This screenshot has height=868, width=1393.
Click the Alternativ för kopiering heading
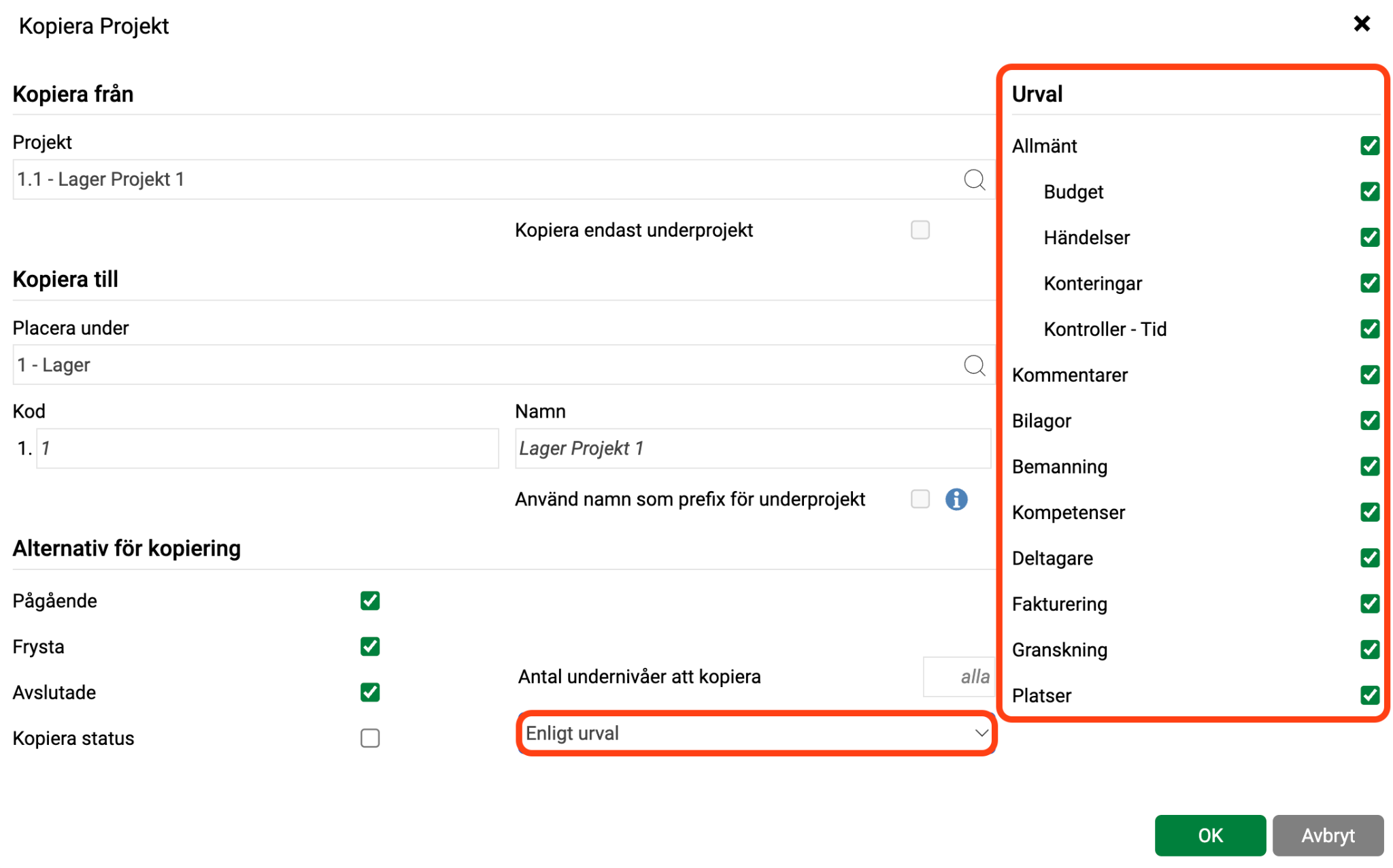tap(127, 548)
